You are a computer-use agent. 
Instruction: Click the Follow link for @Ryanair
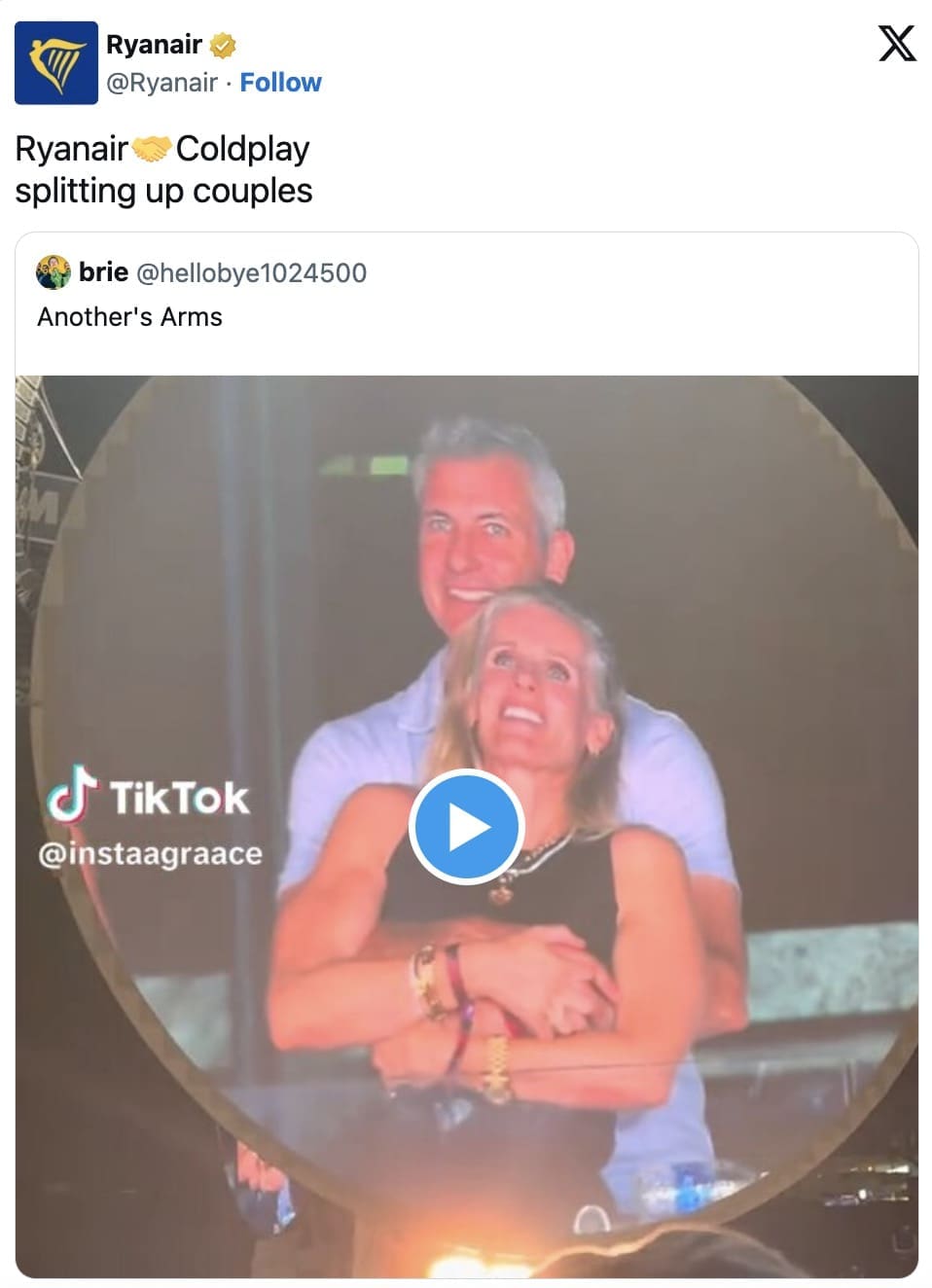point(280,82)
